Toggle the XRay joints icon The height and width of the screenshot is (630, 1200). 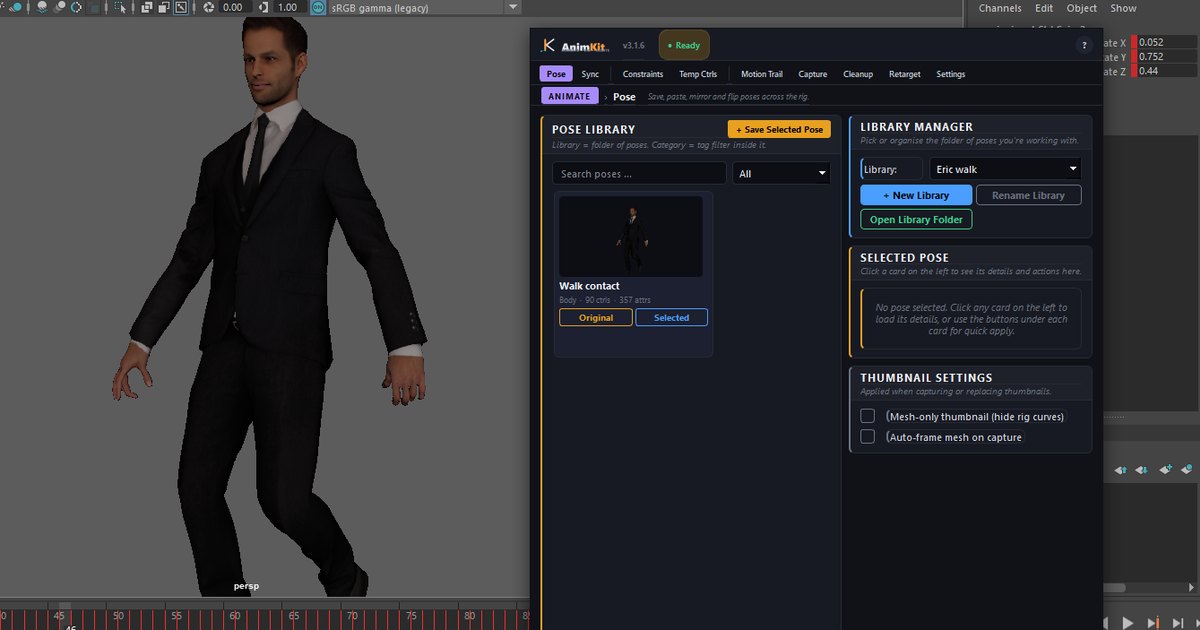tap(147, 7)
